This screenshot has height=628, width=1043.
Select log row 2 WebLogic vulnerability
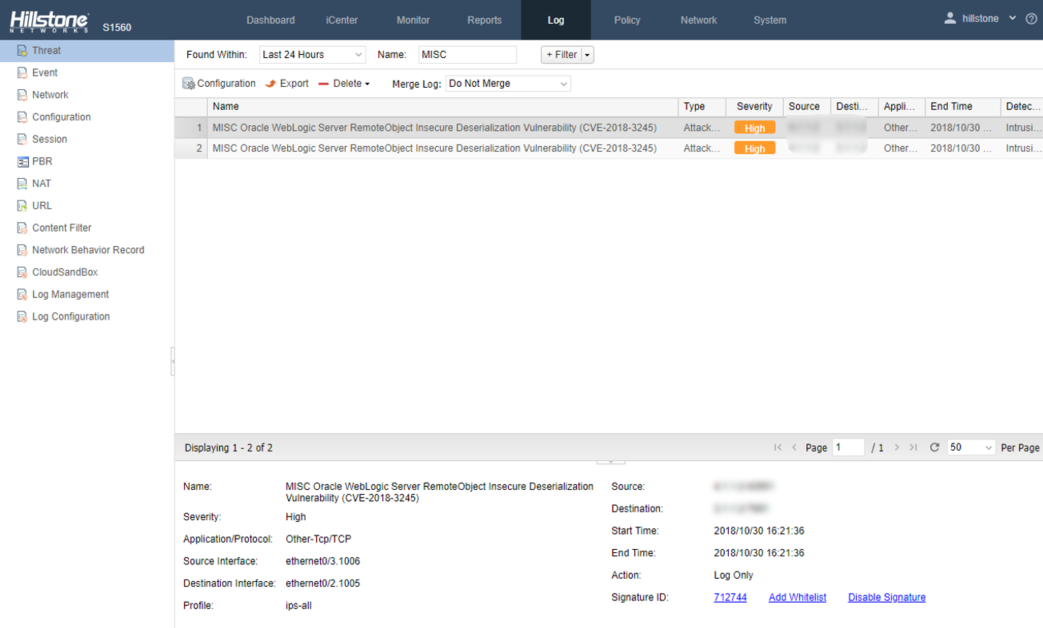(609, 148)
